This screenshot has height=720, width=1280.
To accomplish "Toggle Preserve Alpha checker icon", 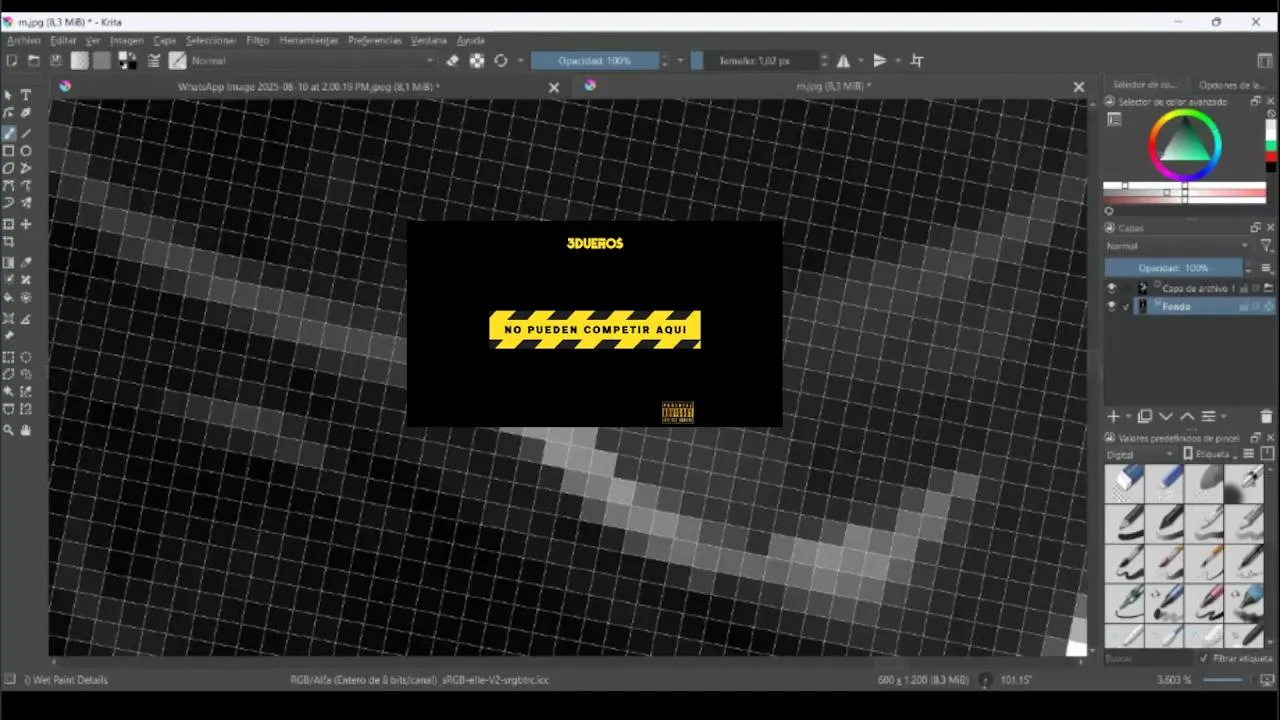I will click(x=477, y=61).
